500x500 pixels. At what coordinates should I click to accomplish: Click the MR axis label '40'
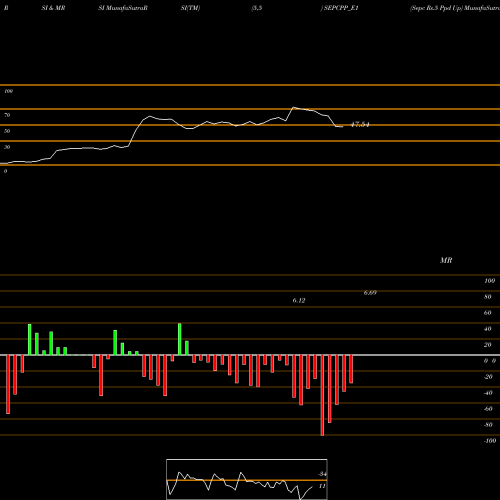[x=487, y=329]
